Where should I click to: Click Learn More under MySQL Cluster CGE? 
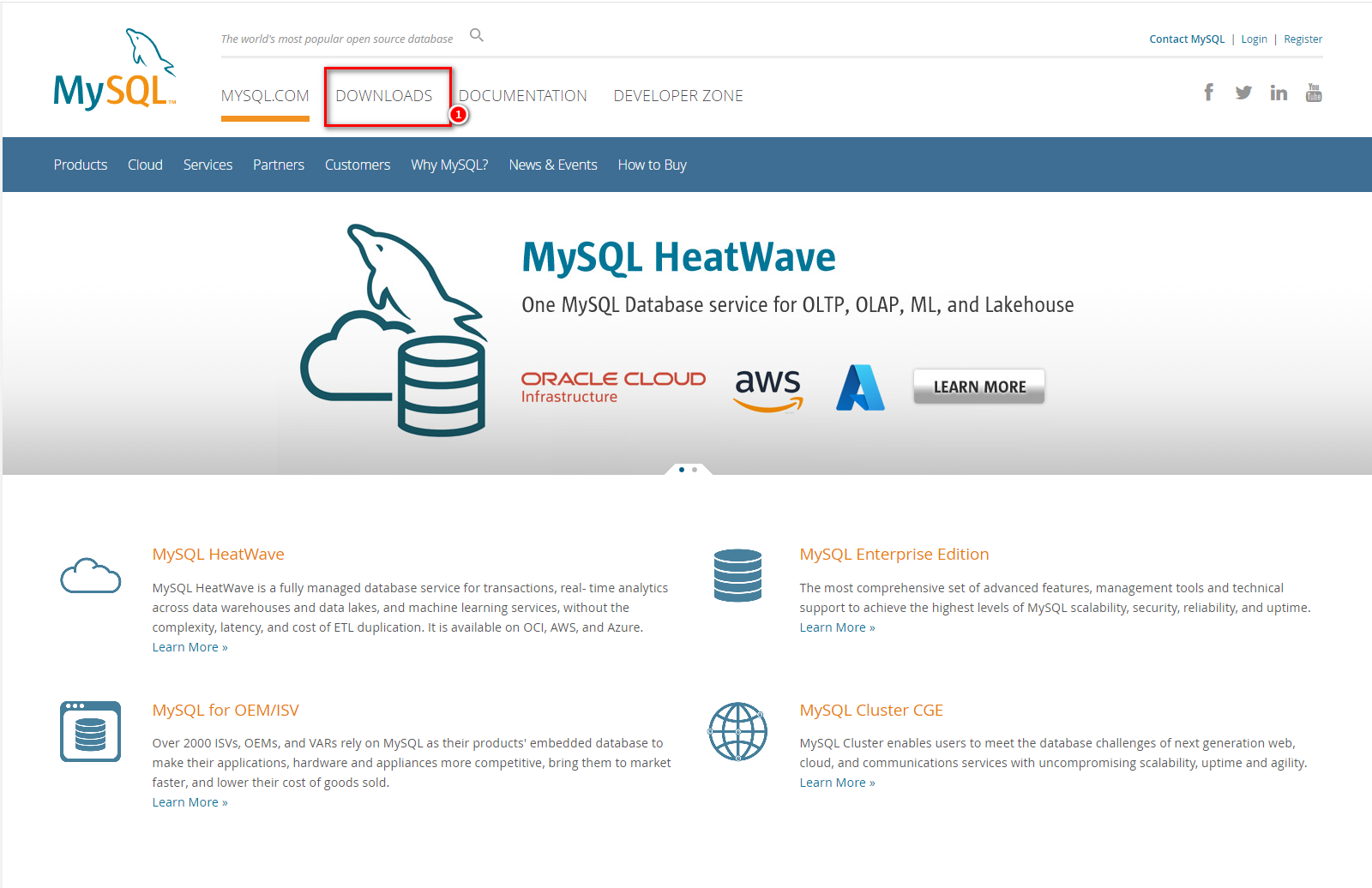(x=837, y=783)
